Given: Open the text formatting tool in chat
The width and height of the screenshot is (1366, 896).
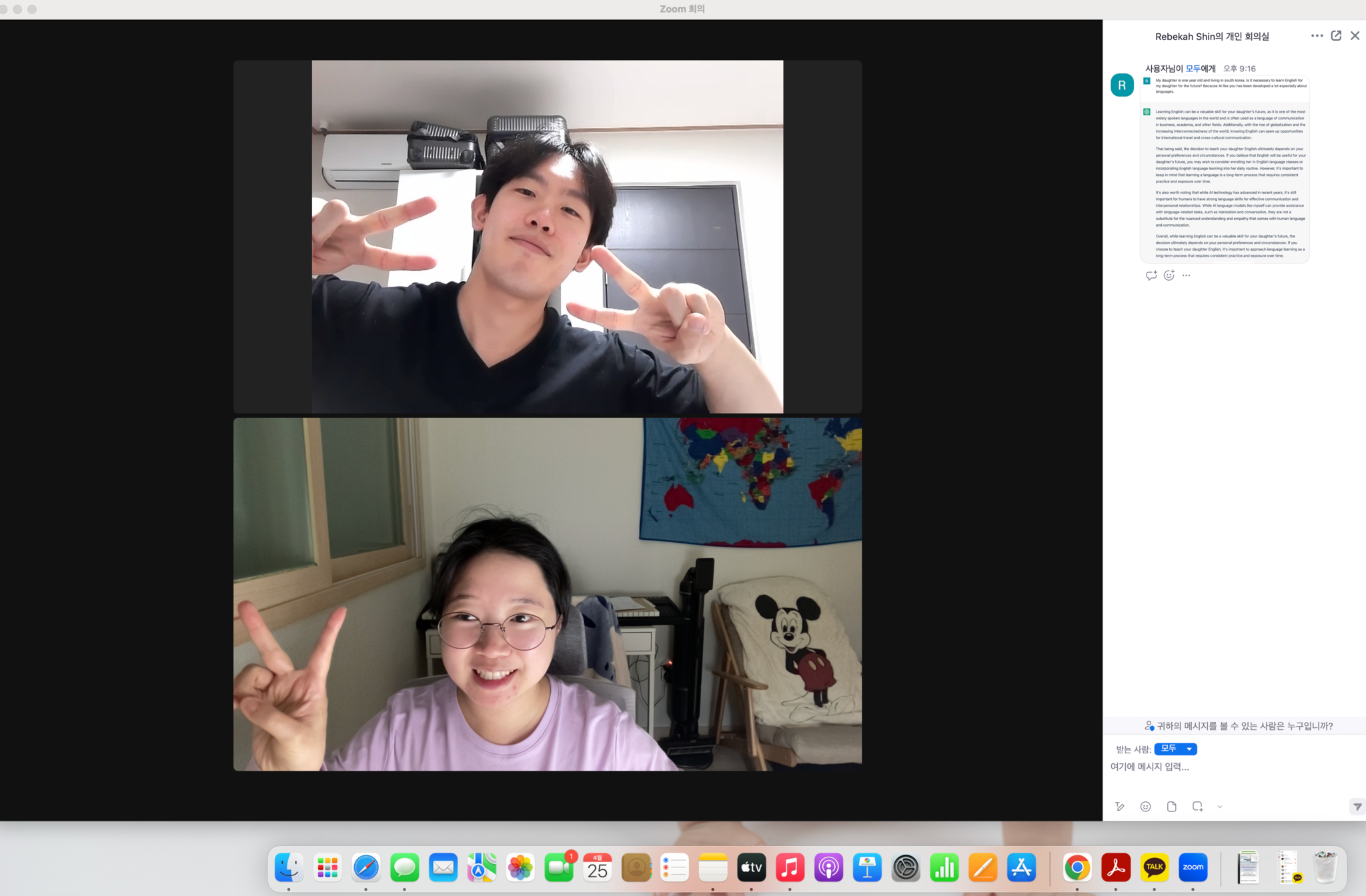Looking at the screenshot, I should 1120,807.
